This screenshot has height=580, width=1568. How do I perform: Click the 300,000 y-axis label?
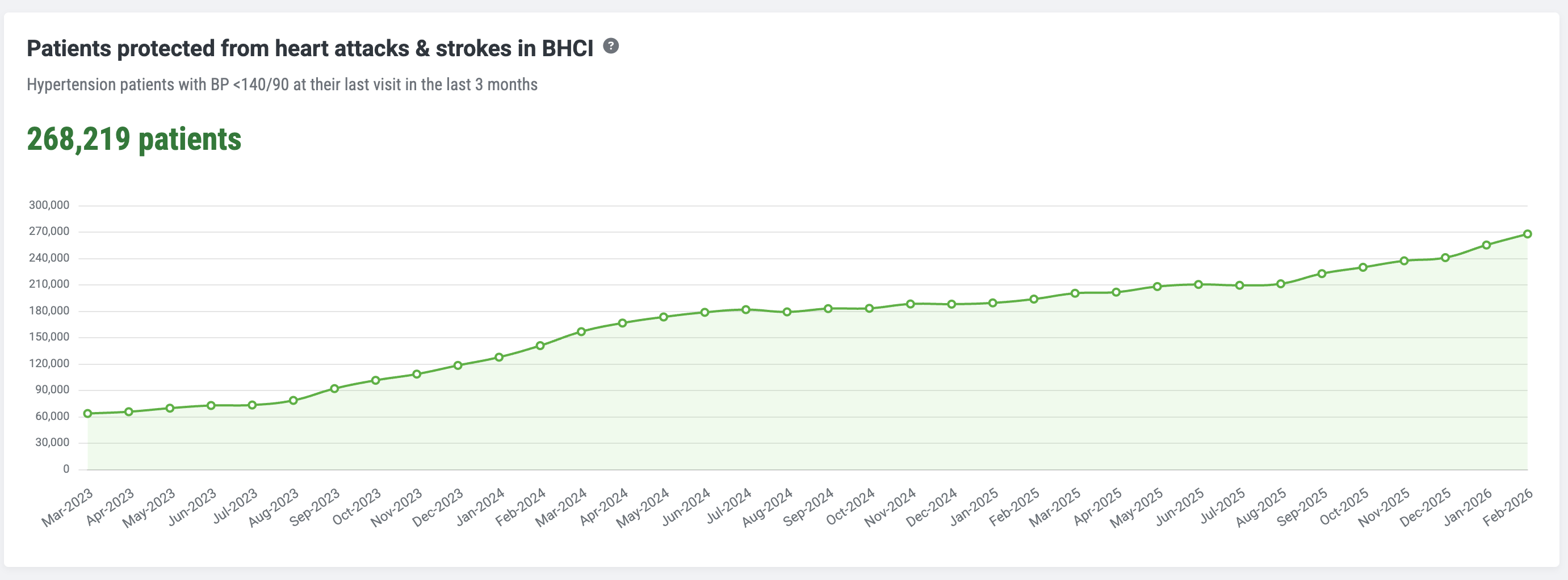[49, 205]
